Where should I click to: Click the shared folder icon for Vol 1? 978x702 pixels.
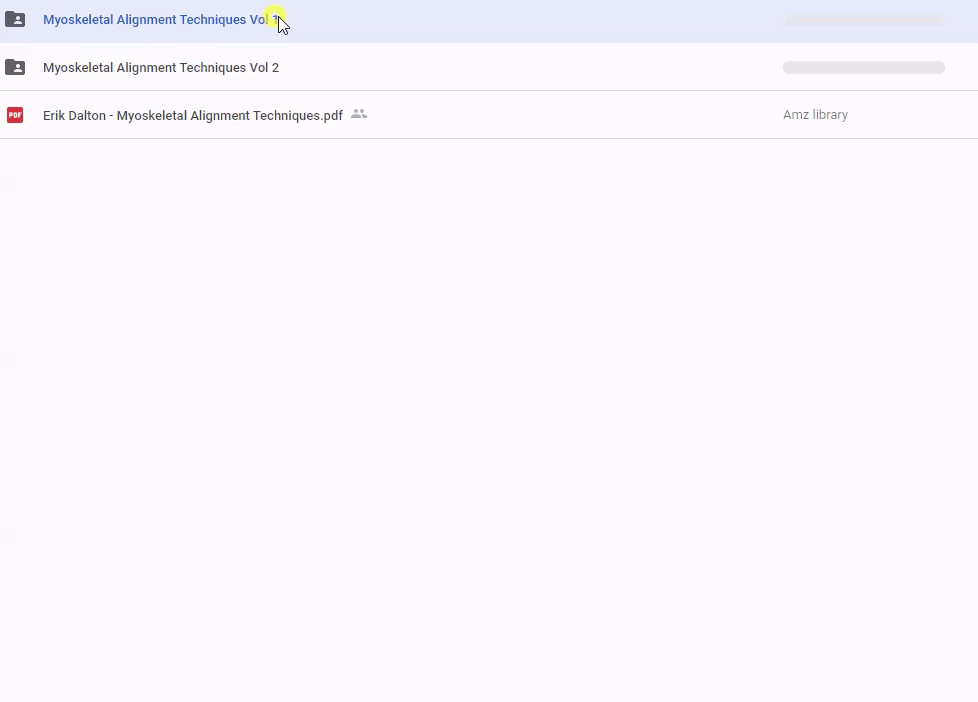(x=15, y=19)
